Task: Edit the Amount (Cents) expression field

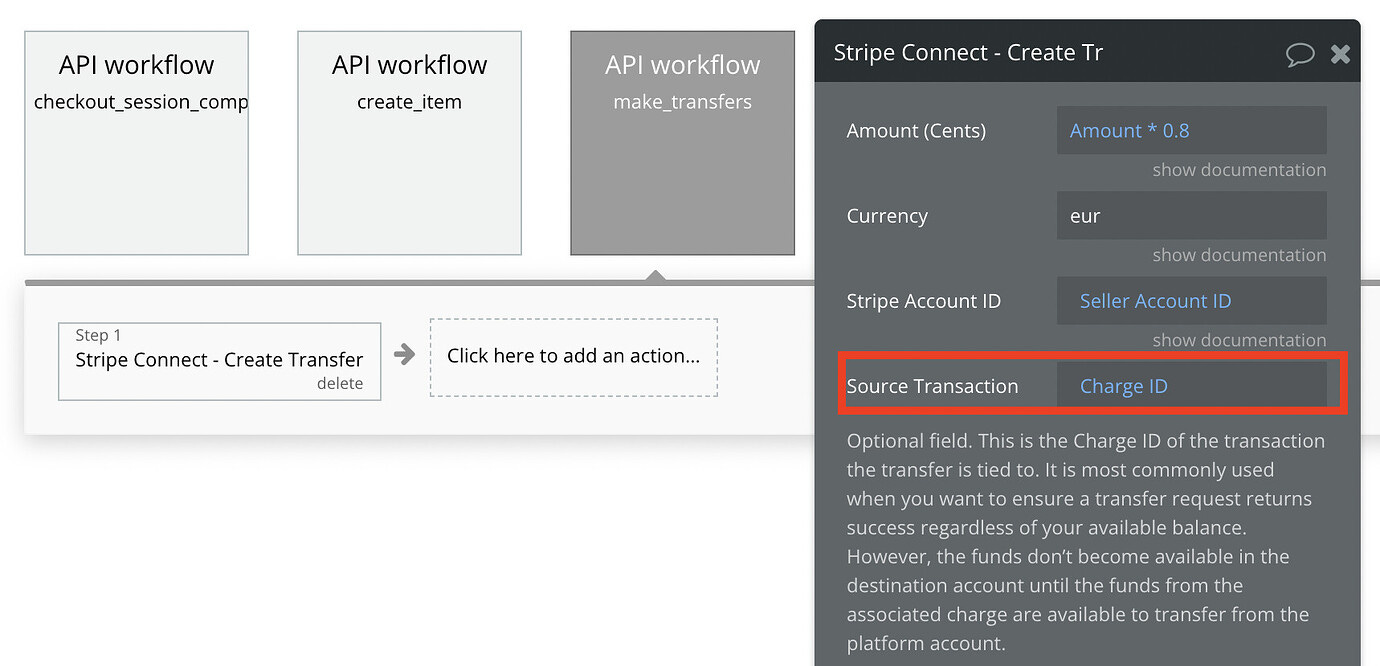Action: 1191,131
